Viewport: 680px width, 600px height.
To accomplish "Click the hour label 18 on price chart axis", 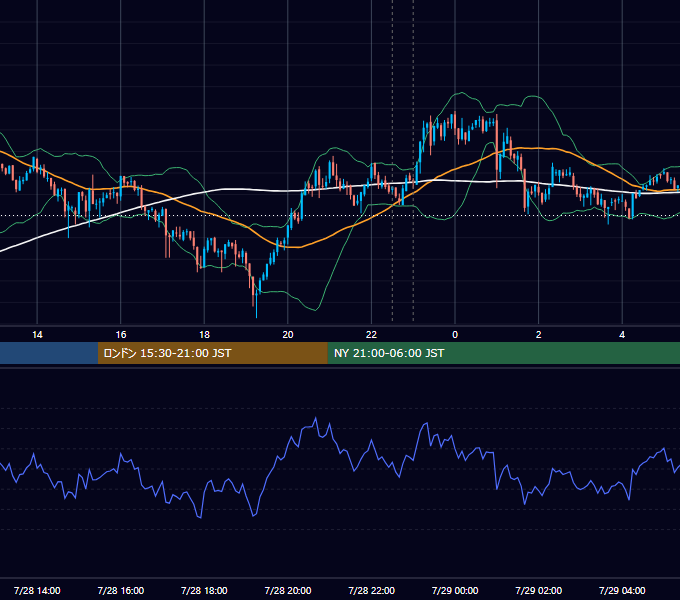I will [x=204, y=335].
